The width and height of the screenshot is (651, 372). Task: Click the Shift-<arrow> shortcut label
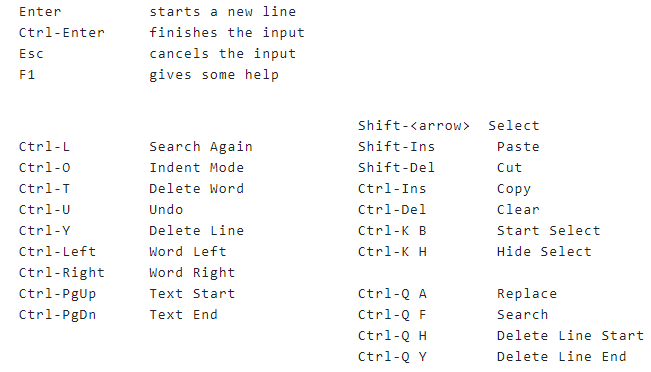tap(414, 125)
